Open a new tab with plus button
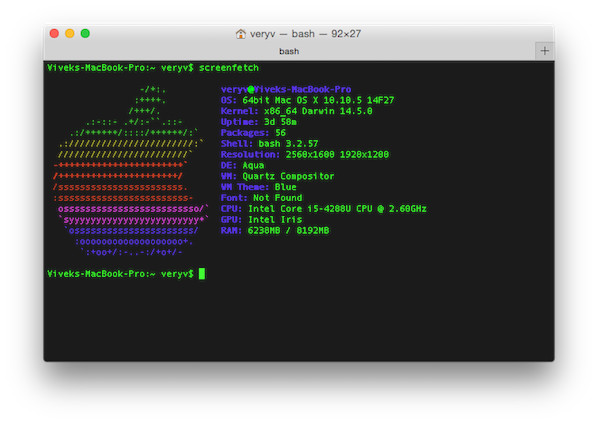Screen dimensions: 598x424 [x=545, y=51]
